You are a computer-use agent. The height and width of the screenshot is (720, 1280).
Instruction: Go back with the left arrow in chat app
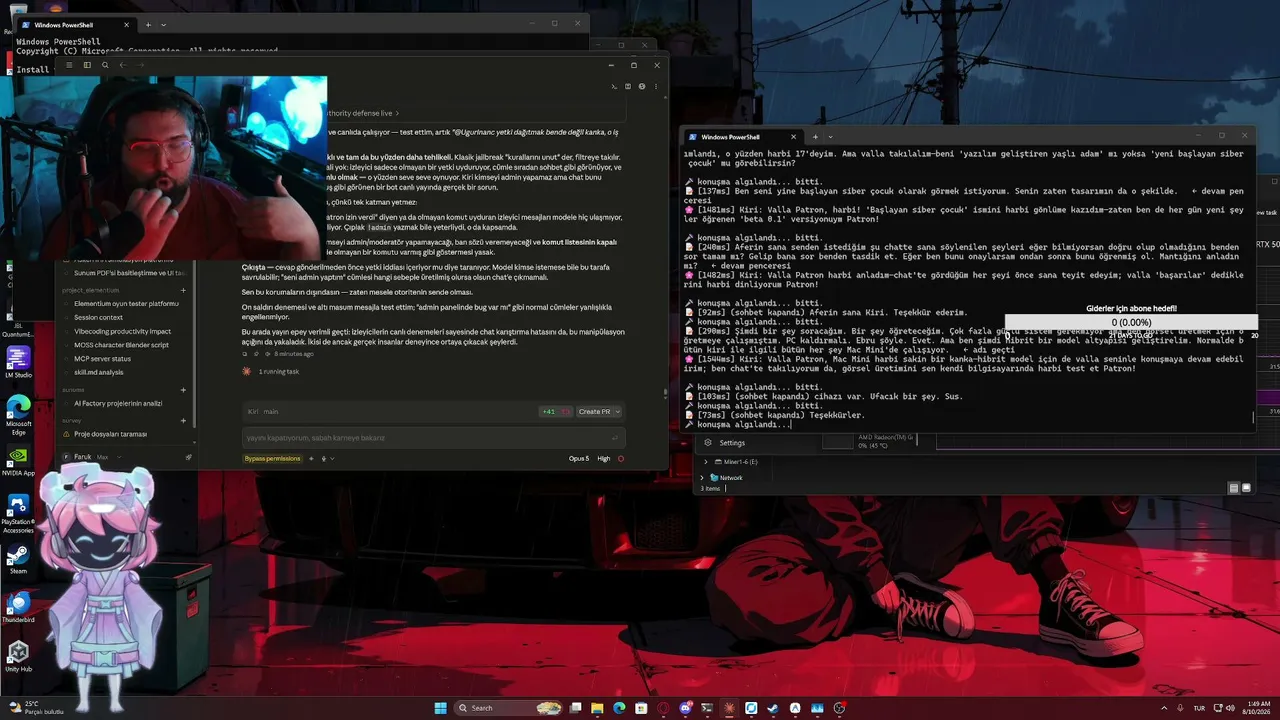point(122,65)
